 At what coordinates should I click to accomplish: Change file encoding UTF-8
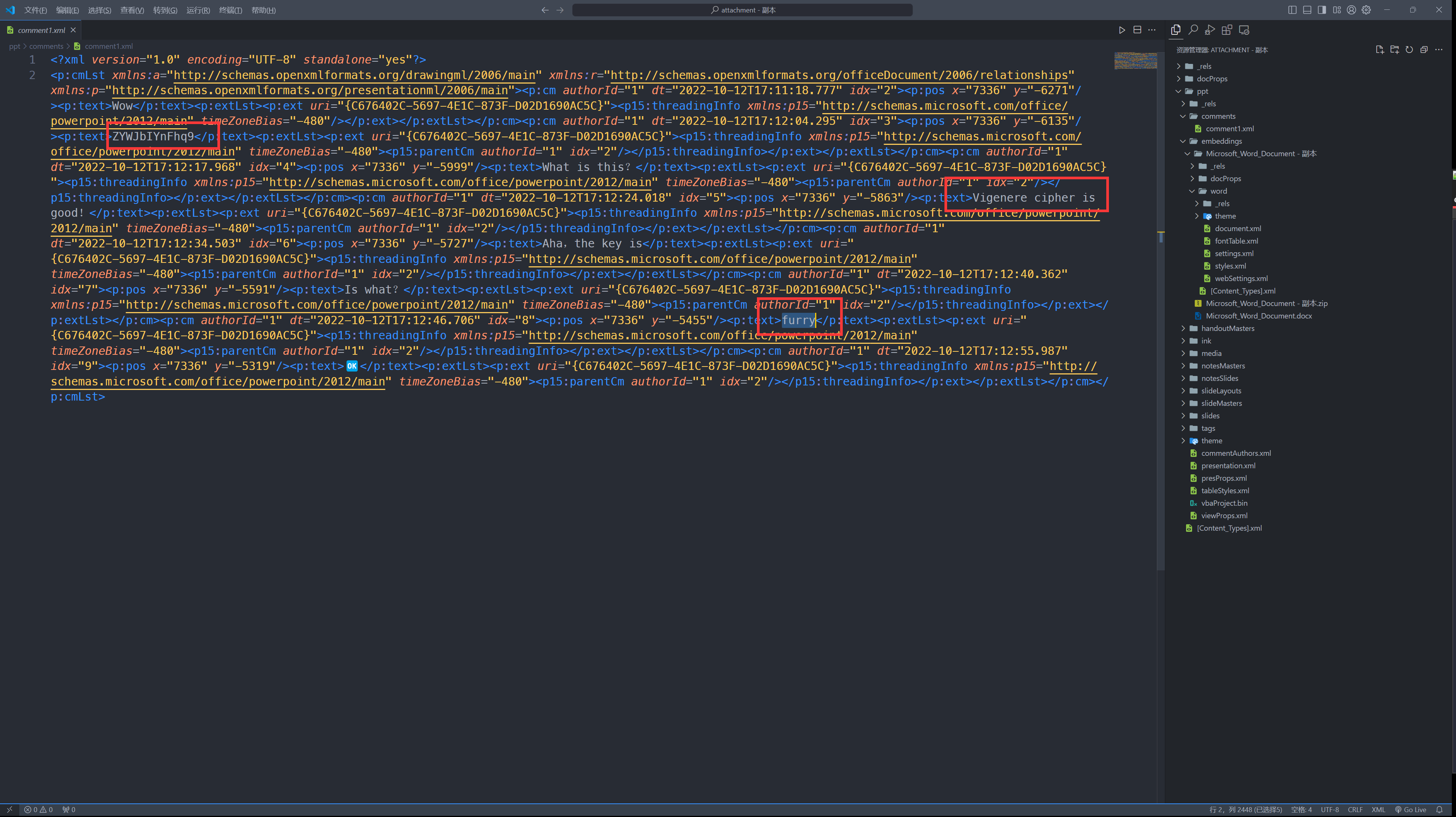[x=1329, y=810]
